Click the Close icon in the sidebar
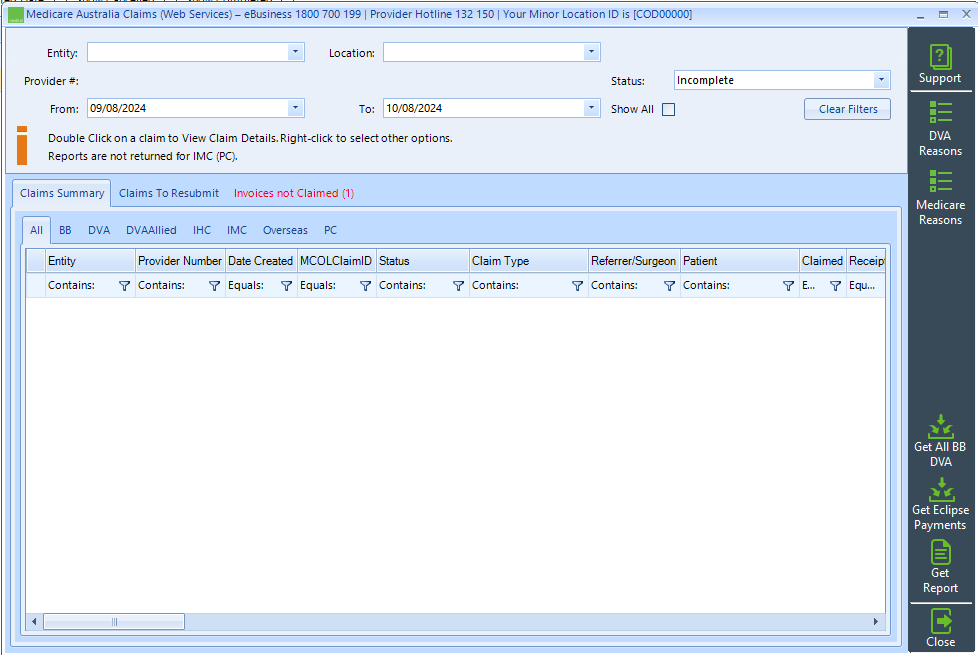This screenshot has width=978, height=655. pos(940,628)
